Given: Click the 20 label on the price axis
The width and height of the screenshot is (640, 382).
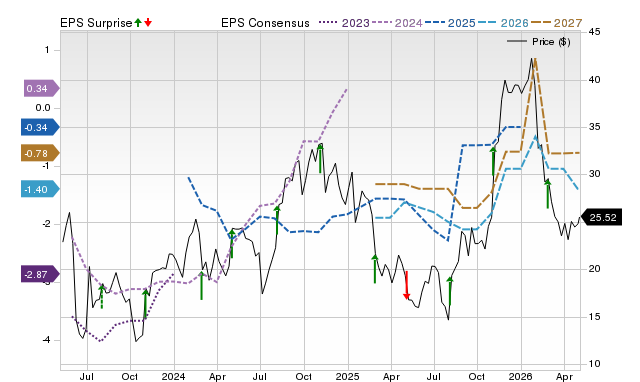Looking at the screenshot, I should (594, 269).
